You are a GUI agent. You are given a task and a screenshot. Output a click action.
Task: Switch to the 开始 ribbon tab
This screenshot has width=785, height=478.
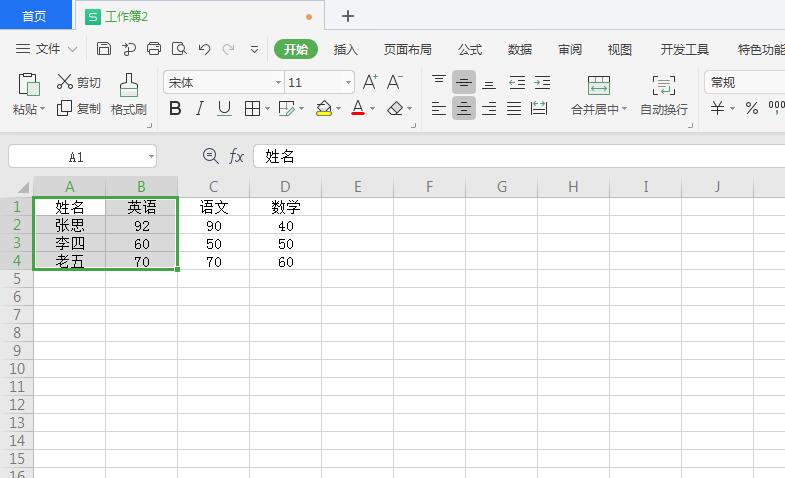pyautogui.click(x=296, y=49)
